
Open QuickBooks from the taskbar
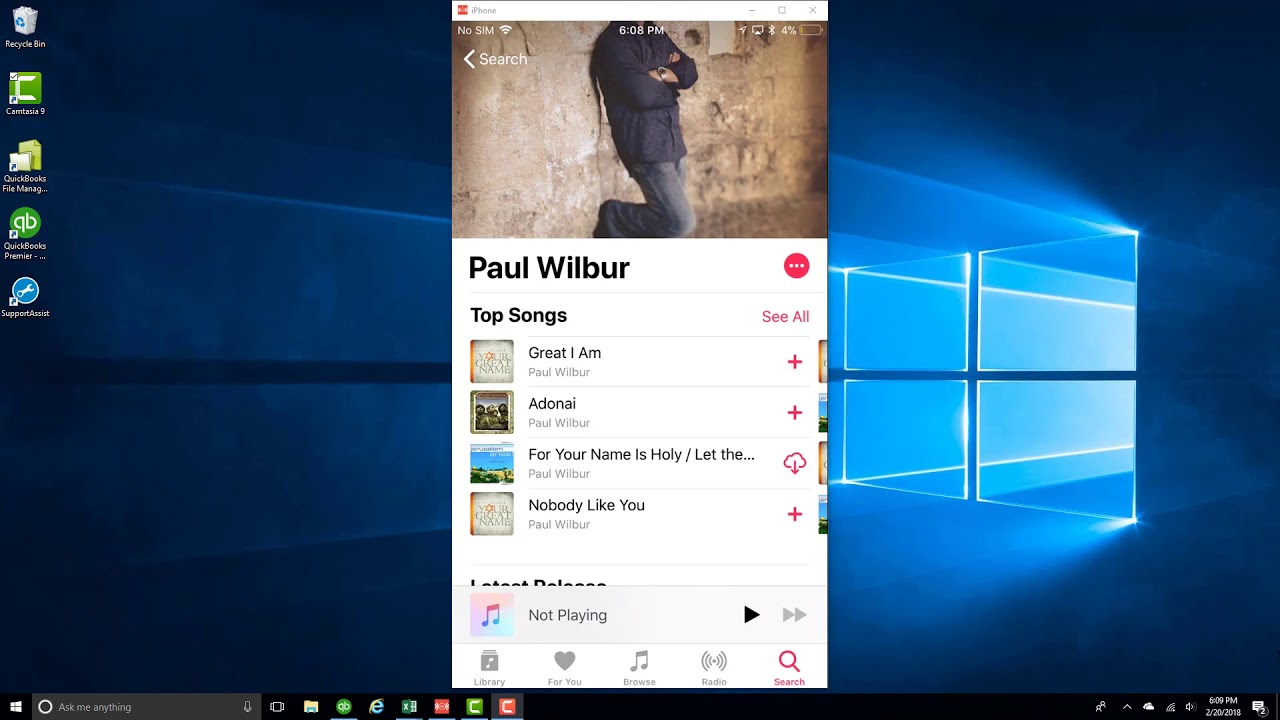coord(344,706)
